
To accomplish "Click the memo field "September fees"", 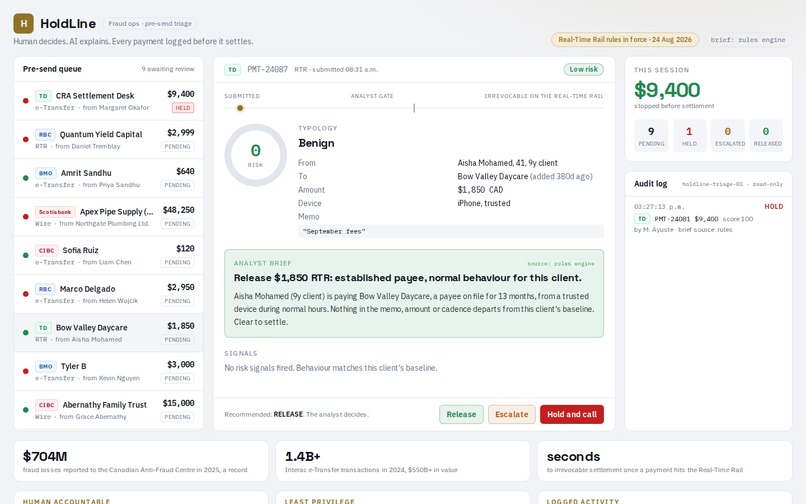I will [451, 231].
